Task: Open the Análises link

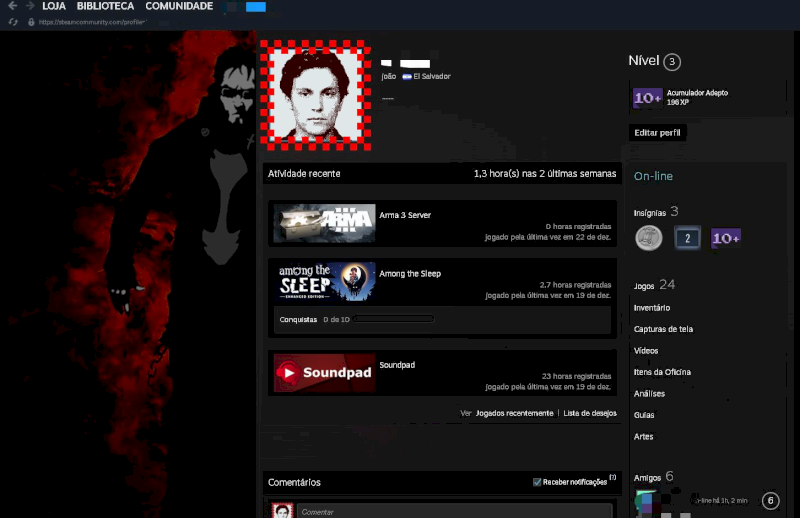Action: pyautogui.click(x=649, y=393)
